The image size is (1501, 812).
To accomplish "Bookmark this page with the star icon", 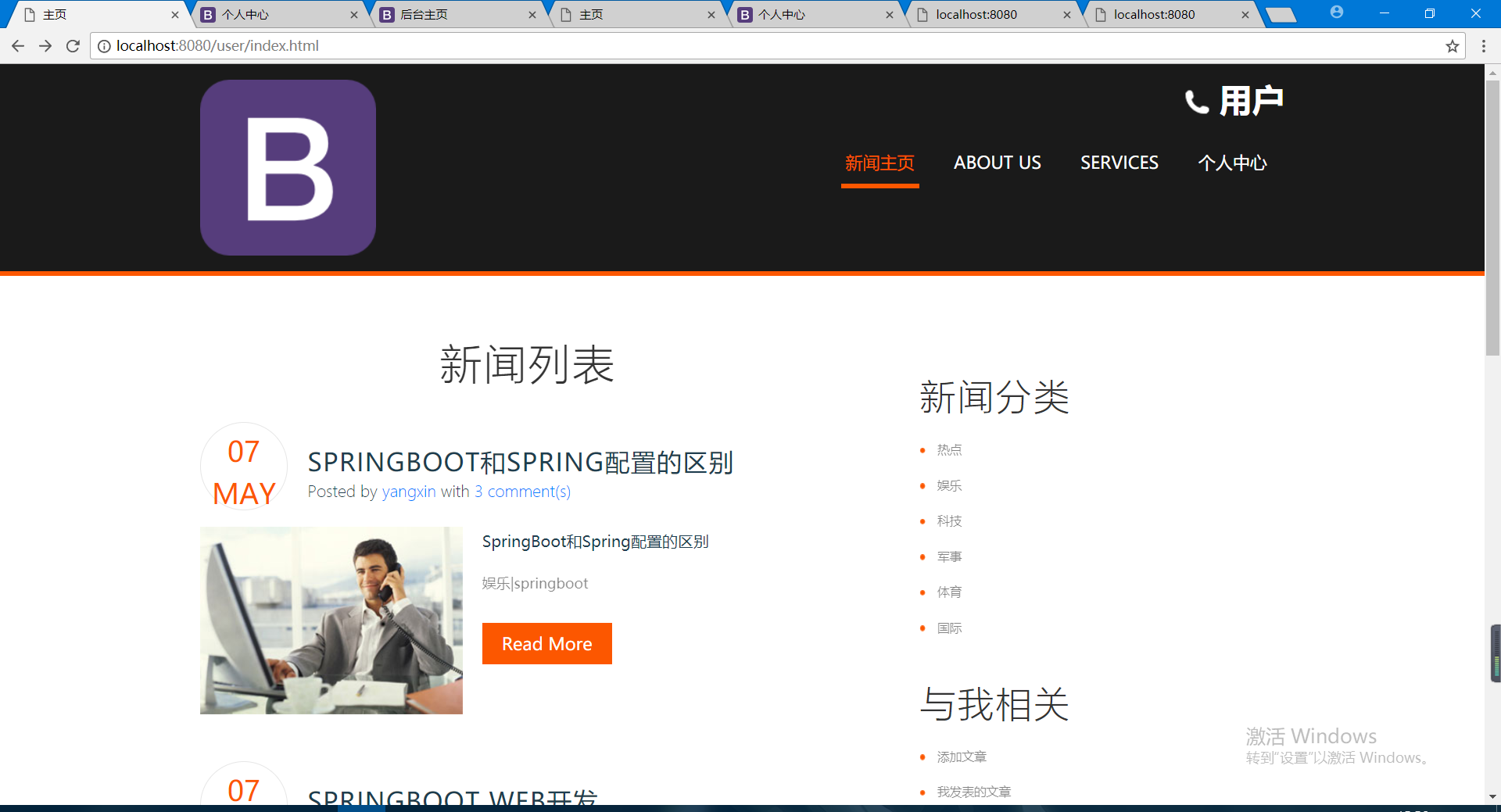I will click(1452, 46).
